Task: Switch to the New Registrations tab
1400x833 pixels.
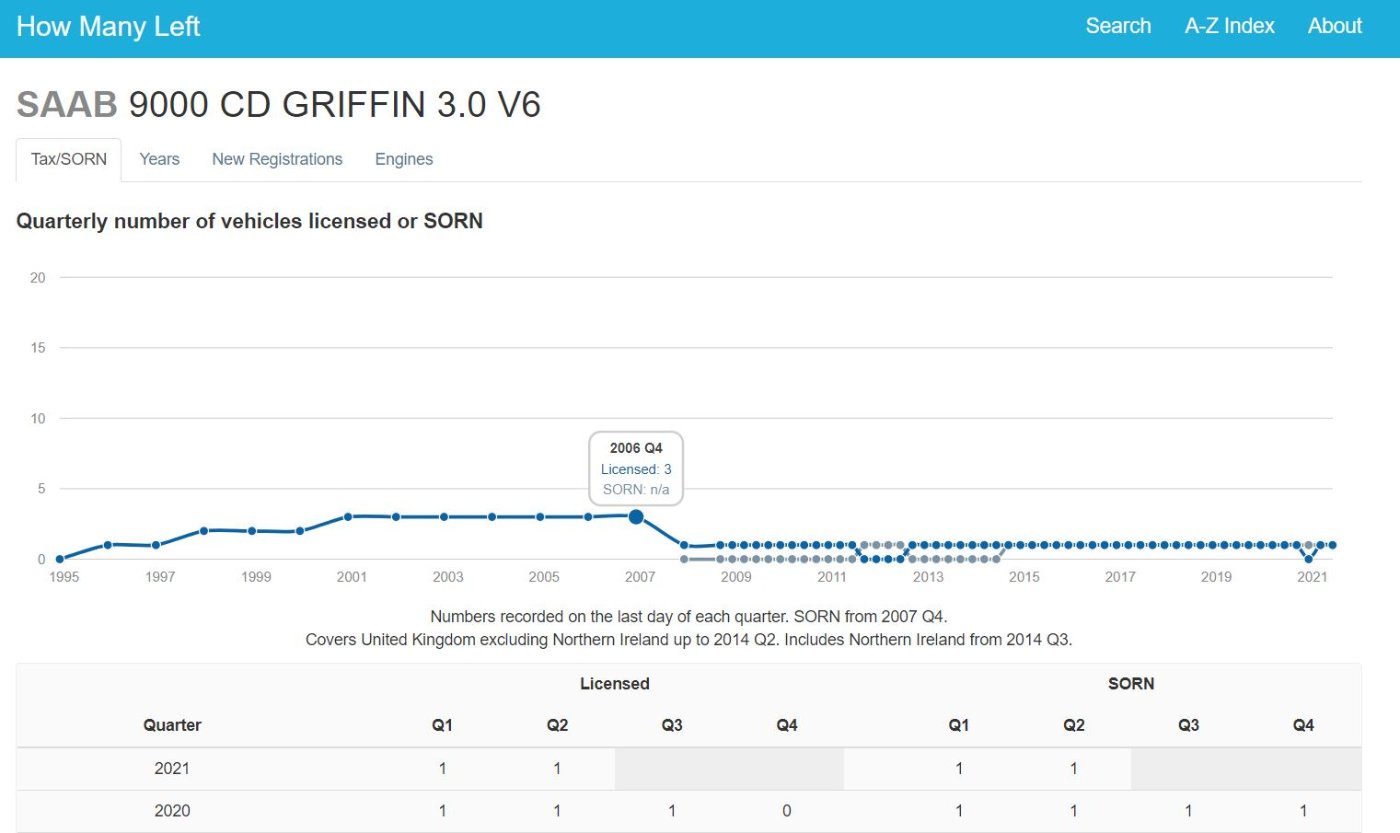Action: point(277,160)
